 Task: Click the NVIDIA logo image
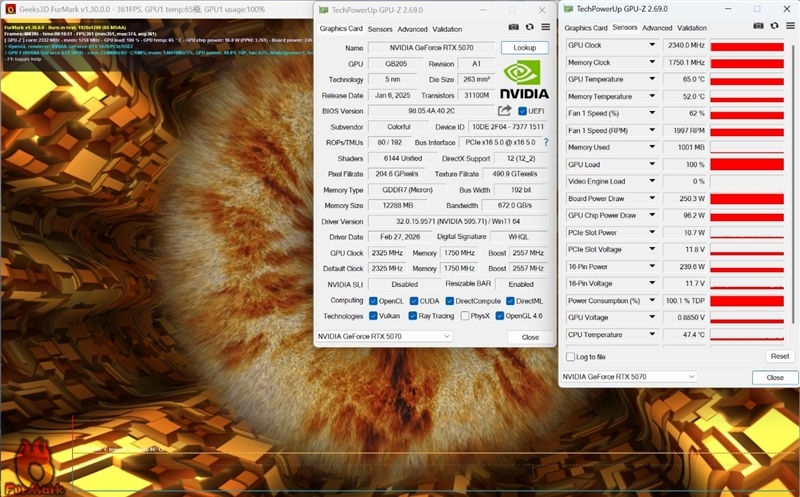(524, 79)
